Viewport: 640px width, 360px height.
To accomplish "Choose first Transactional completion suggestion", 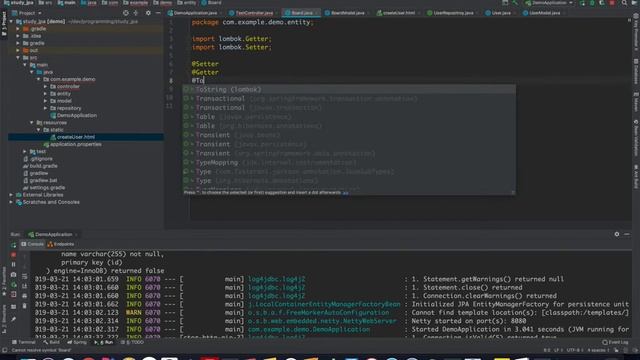I will tap(349, 98).
